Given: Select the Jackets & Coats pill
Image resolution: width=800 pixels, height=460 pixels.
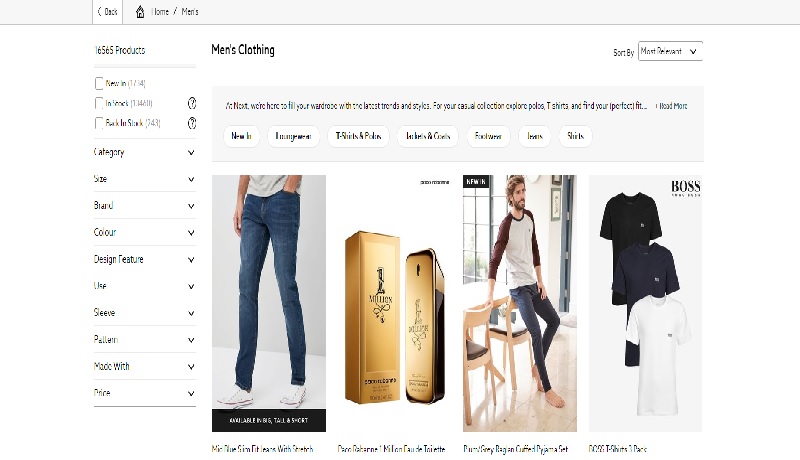Looking at the screenshot, I should (x=428, y=136).
